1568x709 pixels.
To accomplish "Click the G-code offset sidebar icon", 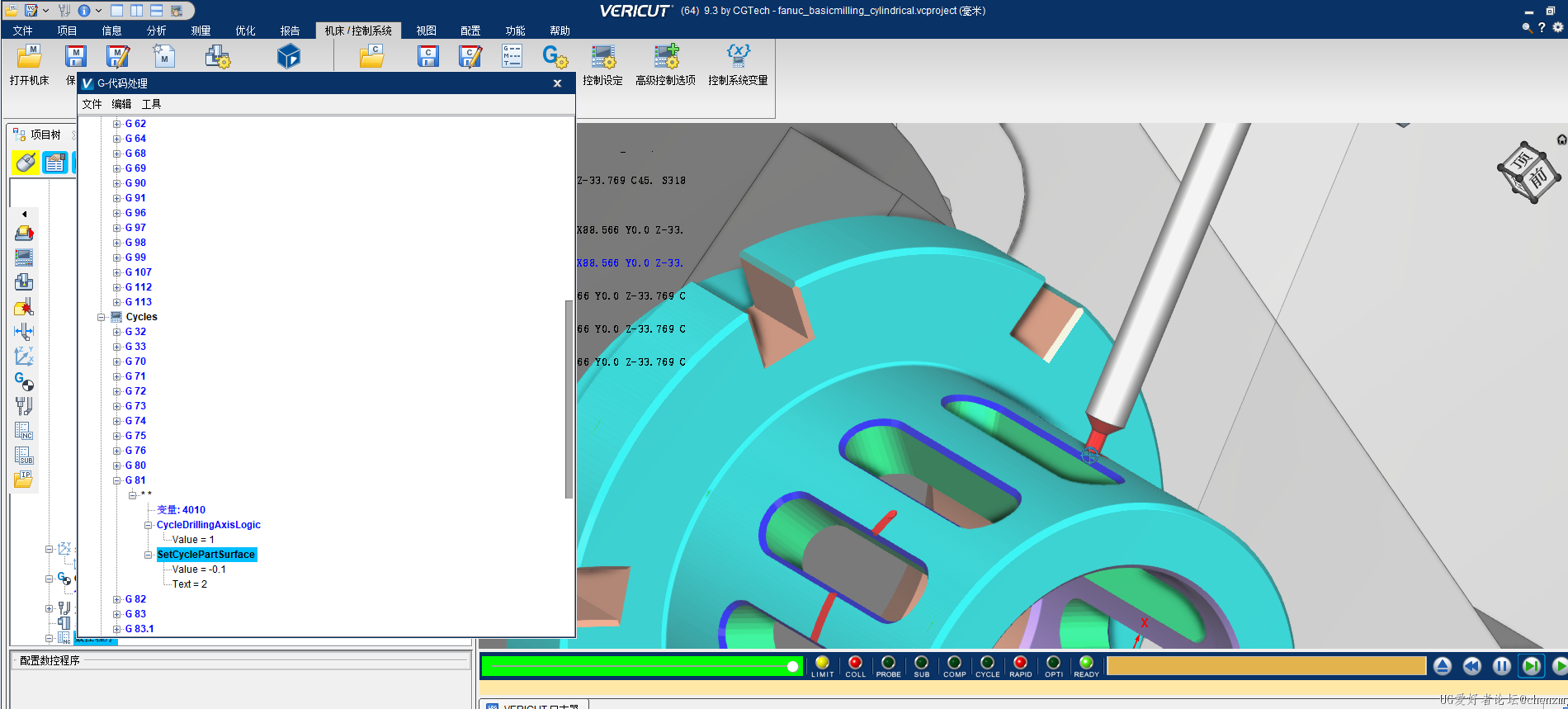I will [24, 380].
